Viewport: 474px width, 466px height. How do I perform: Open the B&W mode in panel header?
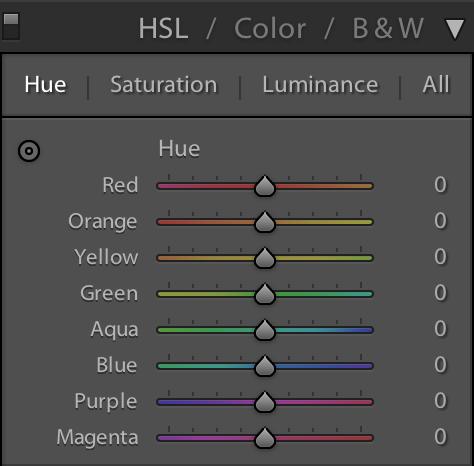tap(388, 29)
